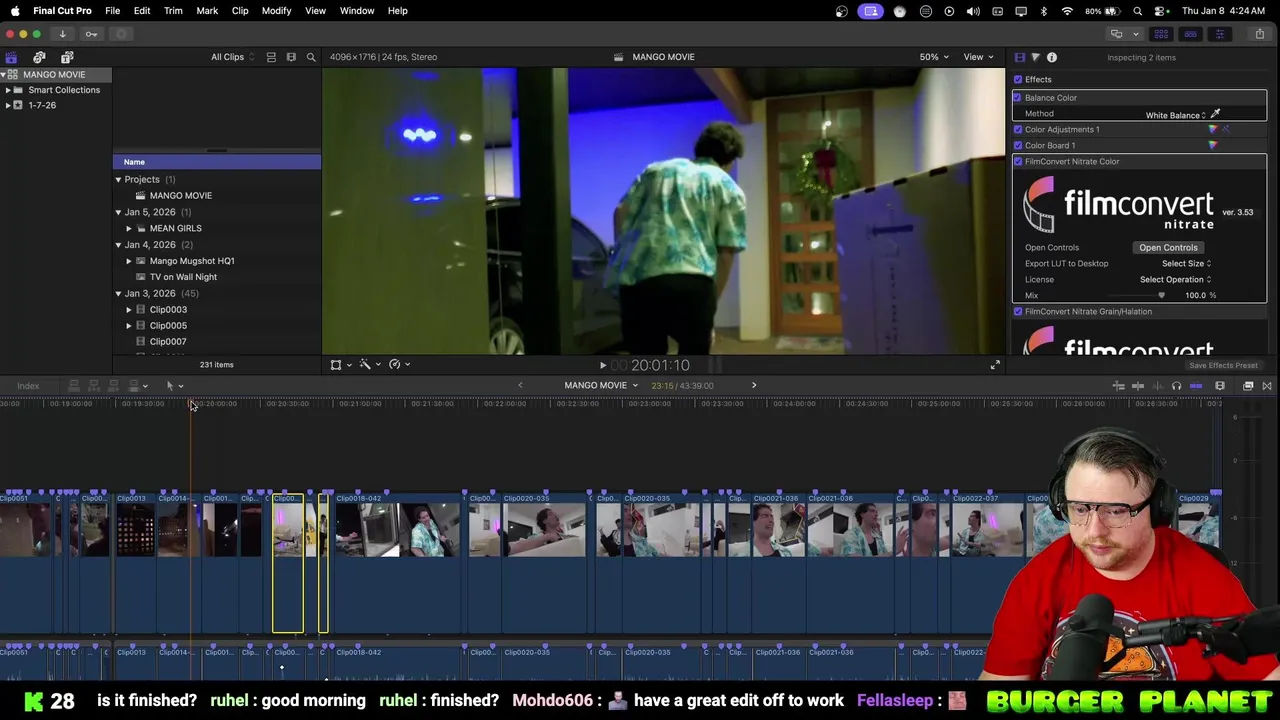Image resolution: width=1280 pixels, height=720 pixels.
Task: Show the Libraries sidebar clapperboard icon
Action: click(x=11, y=58)
